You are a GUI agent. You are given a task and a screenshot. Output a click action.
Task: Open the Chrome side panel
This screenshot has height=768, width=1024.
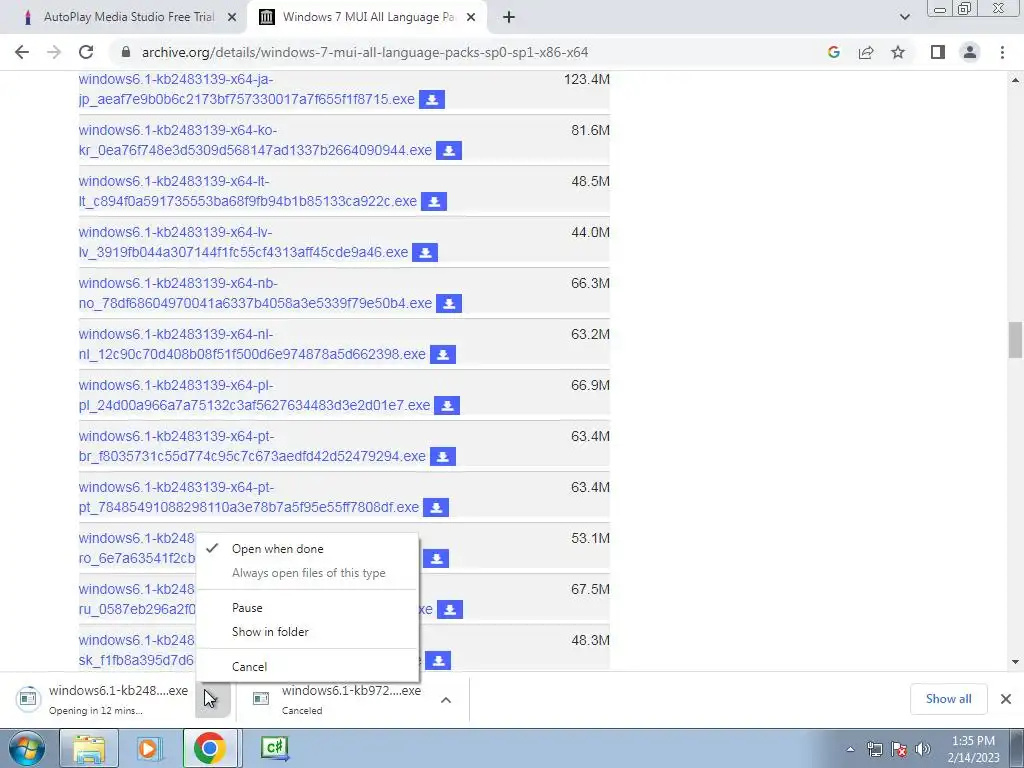pos(938,52)
